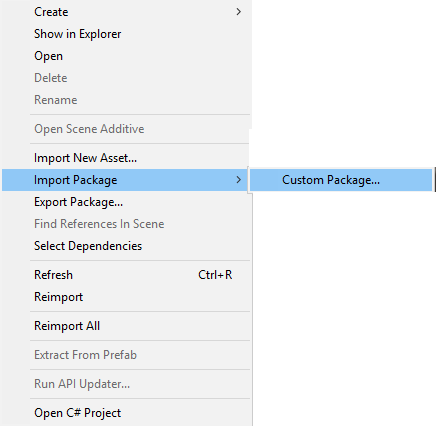Select Open Scene Additive
Viewport: 436px width, 426px height.
coord(126,129)
